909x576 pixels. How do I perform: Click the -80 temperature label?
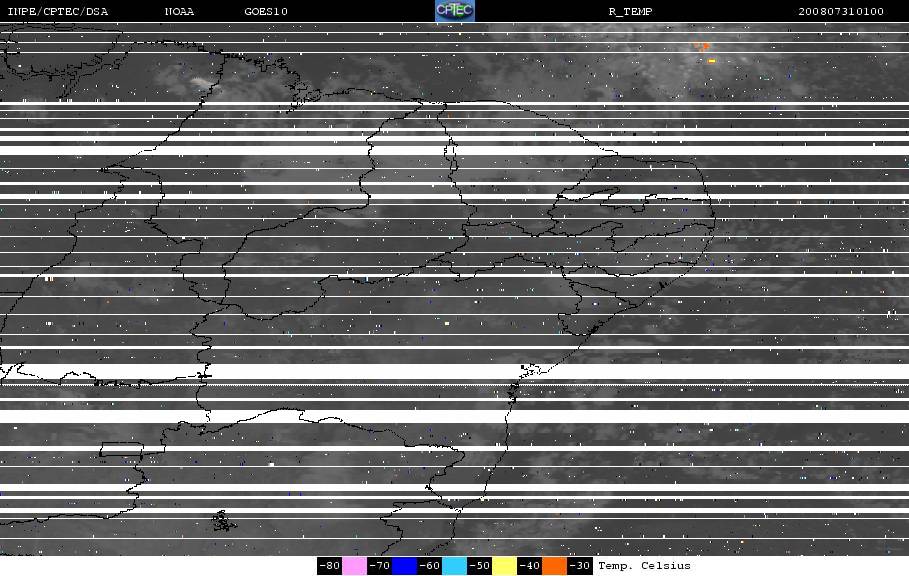point(329,566)
